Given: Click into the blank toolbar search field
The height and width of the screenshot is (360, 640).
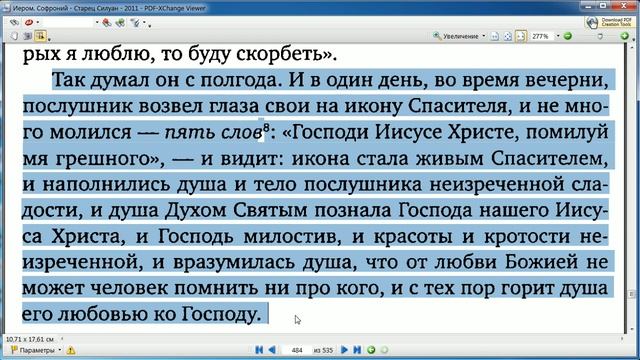Looking at the screenshot, I should [x=67, y=22].
